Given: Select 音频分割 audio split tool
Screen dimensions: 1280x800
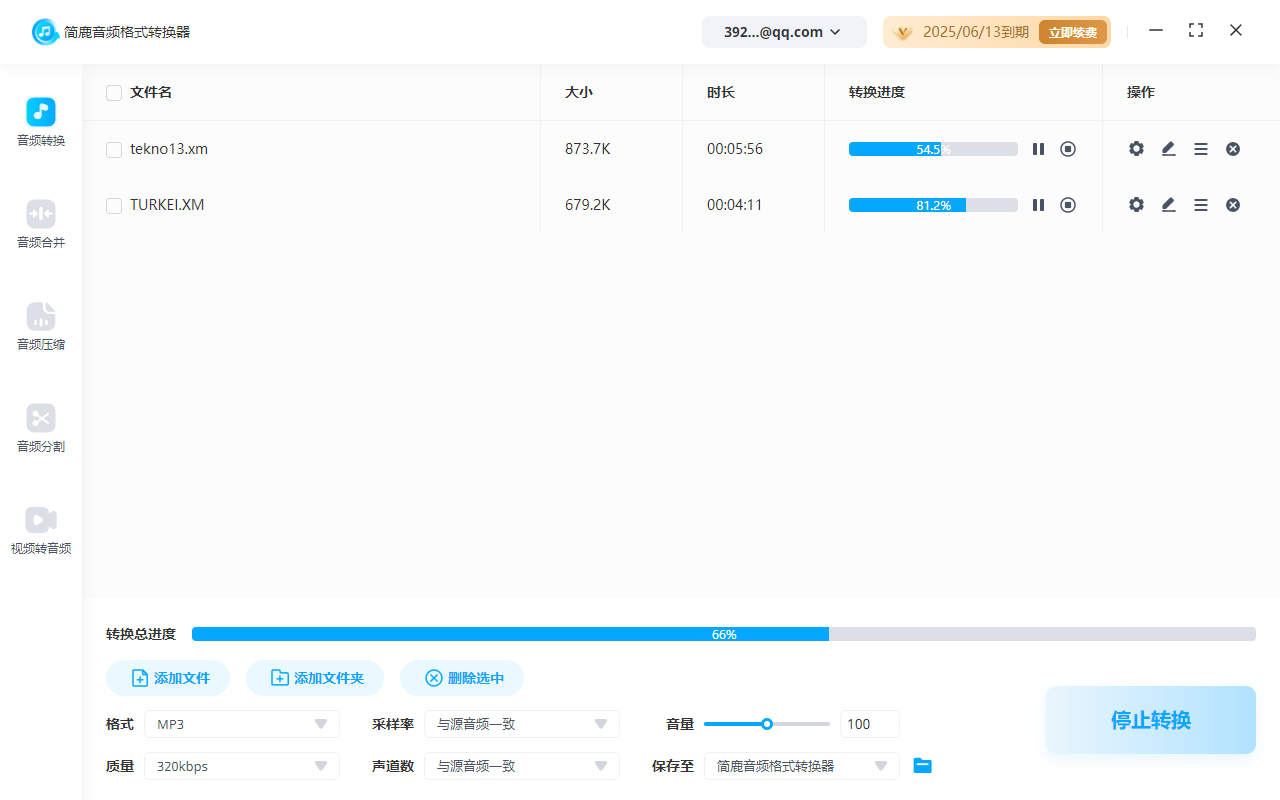Looking at the screenshot, I should (41, 428).
